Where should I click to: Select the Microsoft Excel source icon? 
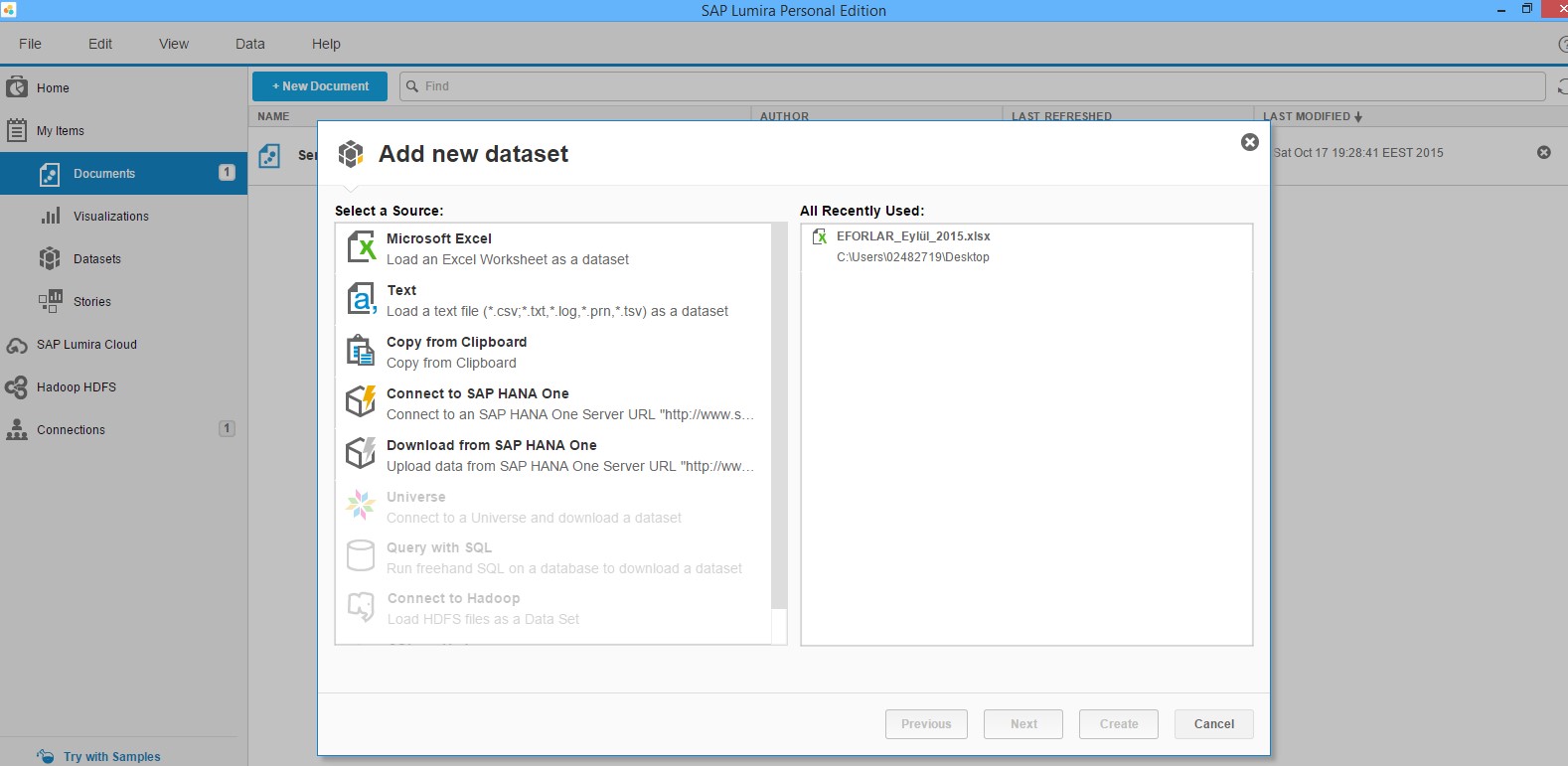click(x=361, y=247)
